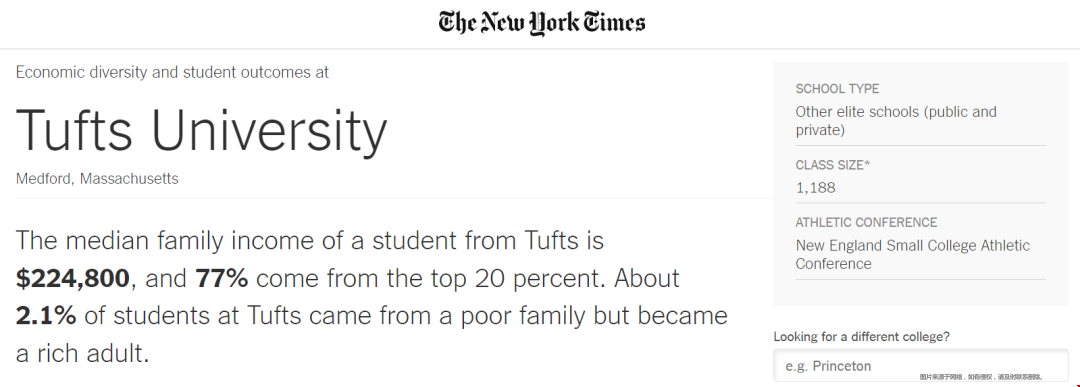Click the small watermark text under search box
1080x387 pixels.
[982, 377]
